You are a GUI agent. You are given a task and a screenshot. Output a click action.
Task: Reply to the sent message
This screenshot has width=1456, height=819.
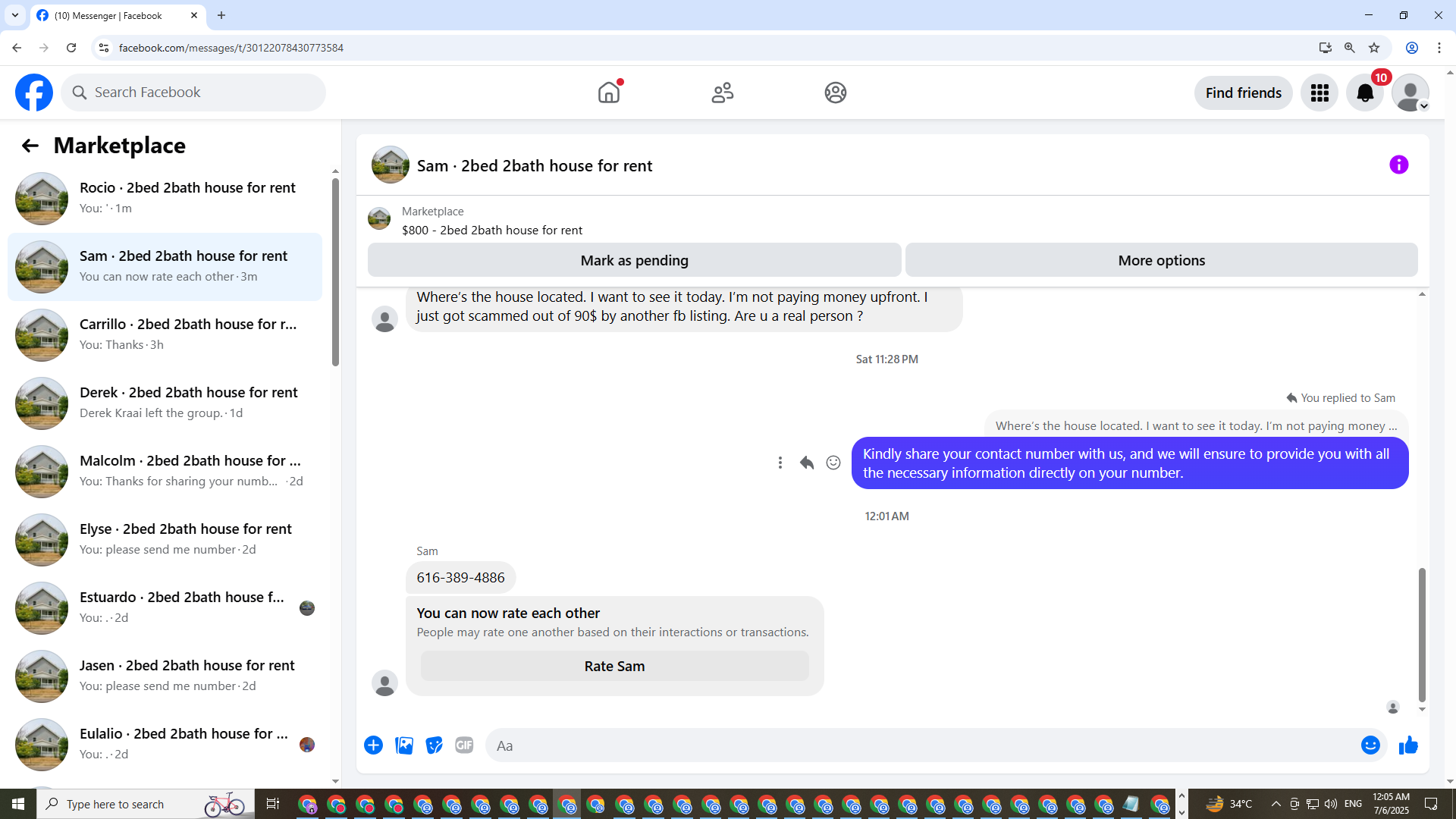click(x=806, y=463)
